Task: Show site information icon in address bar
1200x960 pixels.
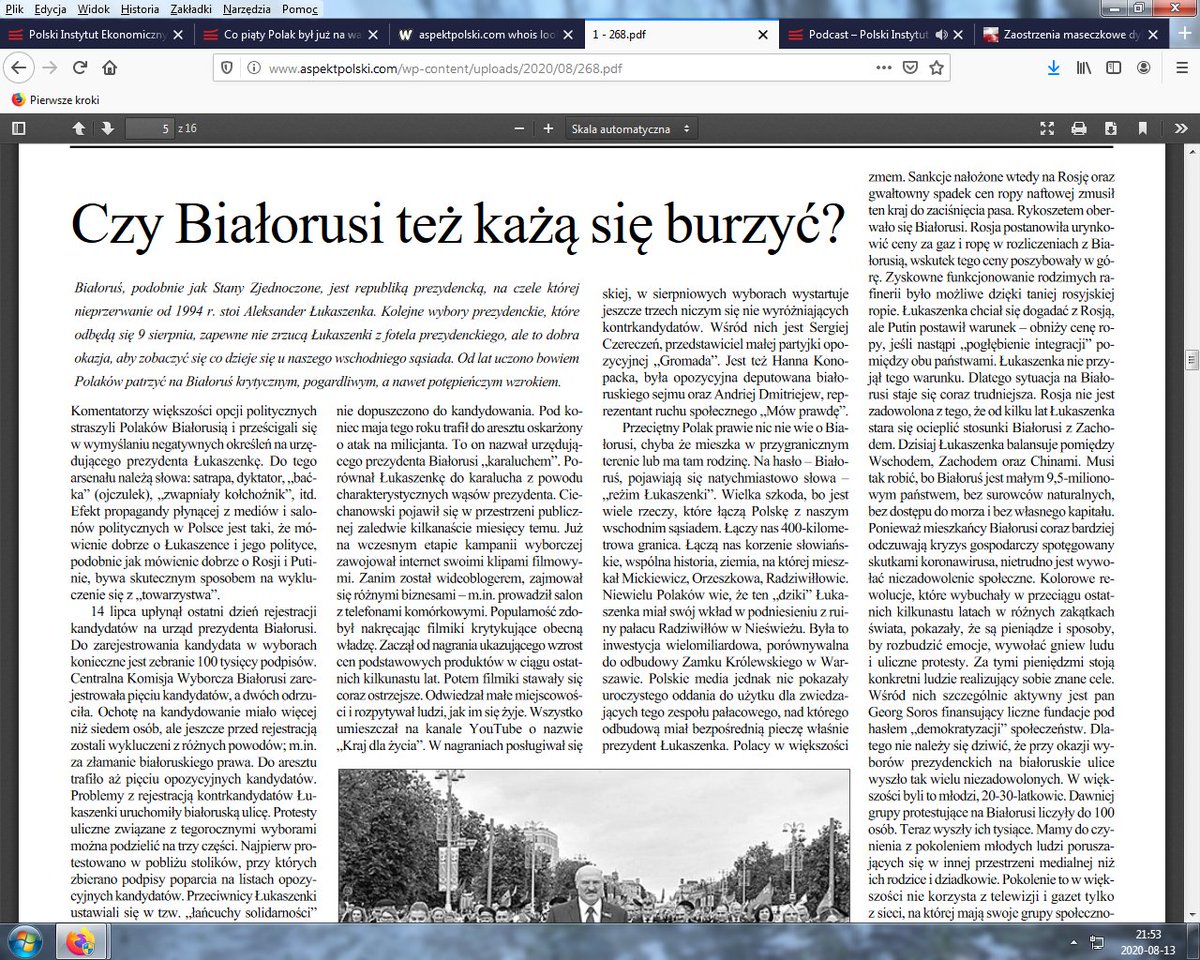Action: pyautogui.click(x=253, y=69)
